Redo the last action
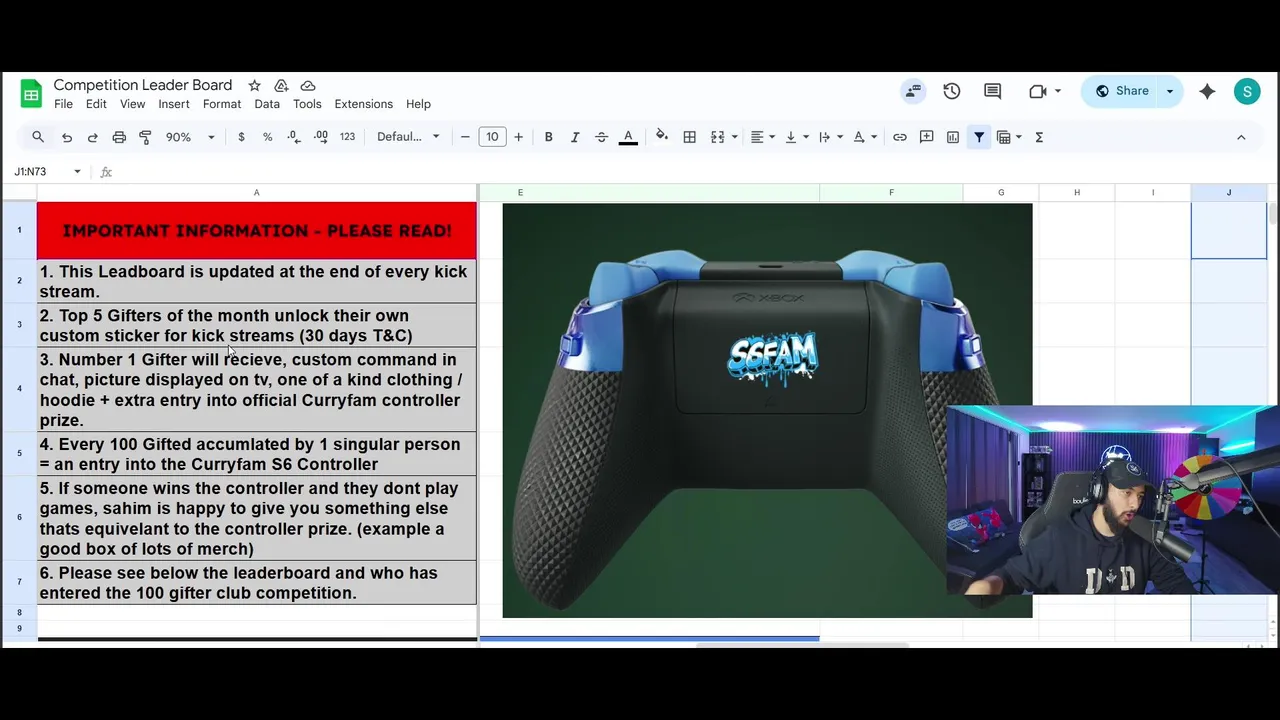 (92, 137)
